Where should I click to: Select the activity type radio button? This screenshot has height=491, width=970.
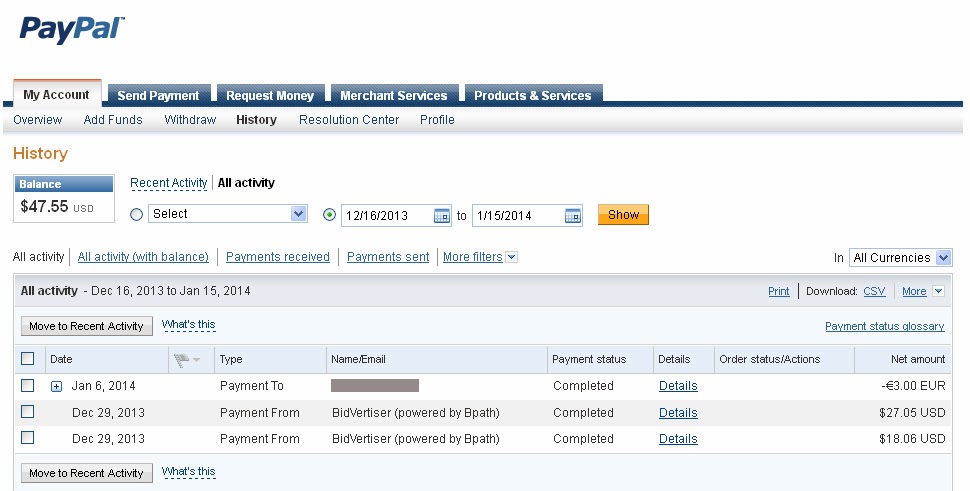pos(137,214)
